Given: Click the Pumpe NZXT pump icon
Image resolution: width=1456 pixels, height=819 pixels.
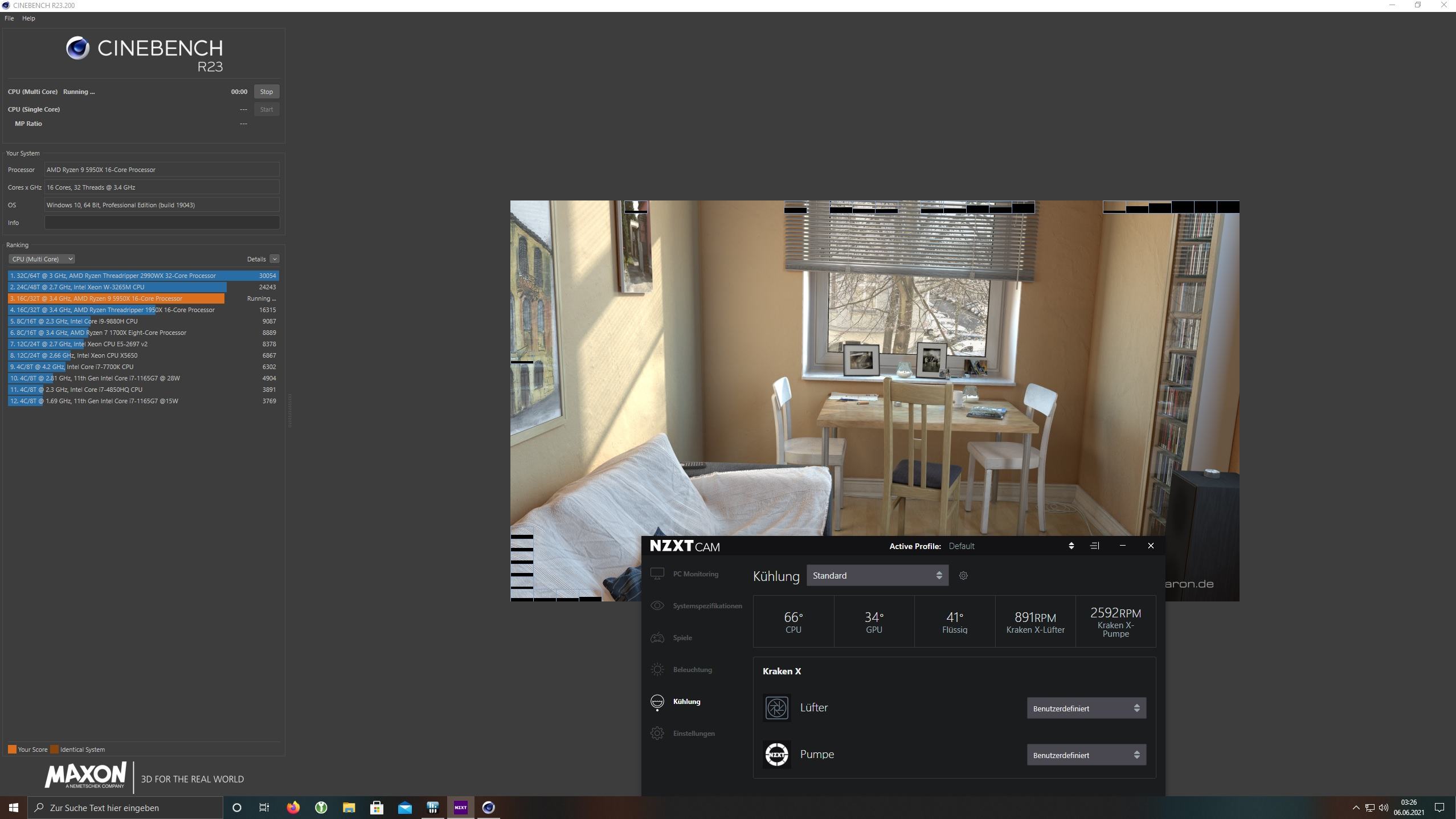Looking at the screenshot, I should [776, 755].
